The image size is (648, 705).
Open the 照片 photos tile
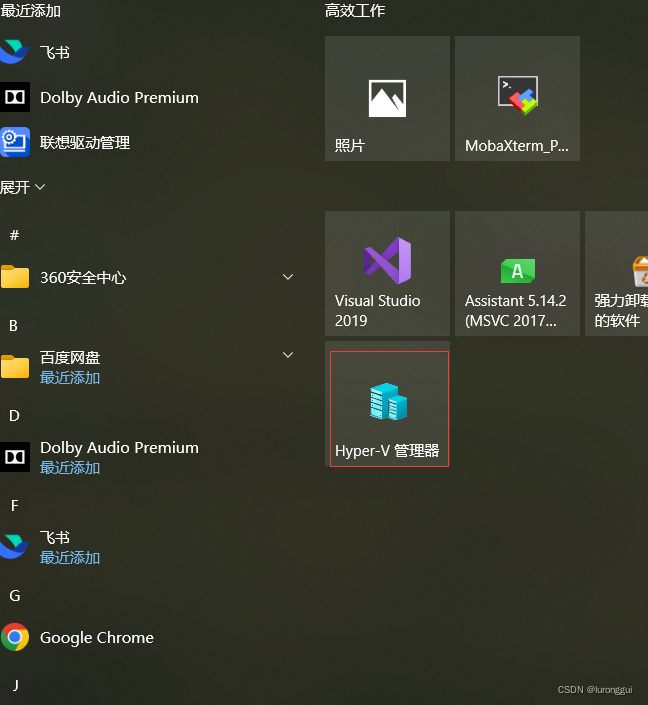387,98
